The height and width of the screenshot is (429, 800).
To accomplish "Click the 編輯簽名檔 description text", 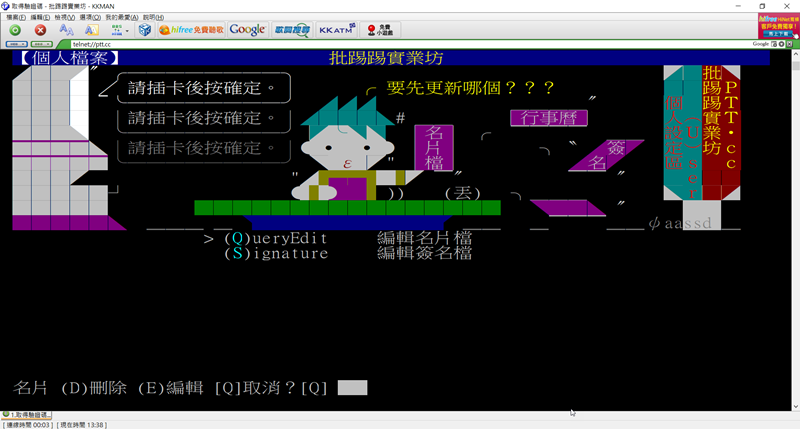I will [424, 253].
